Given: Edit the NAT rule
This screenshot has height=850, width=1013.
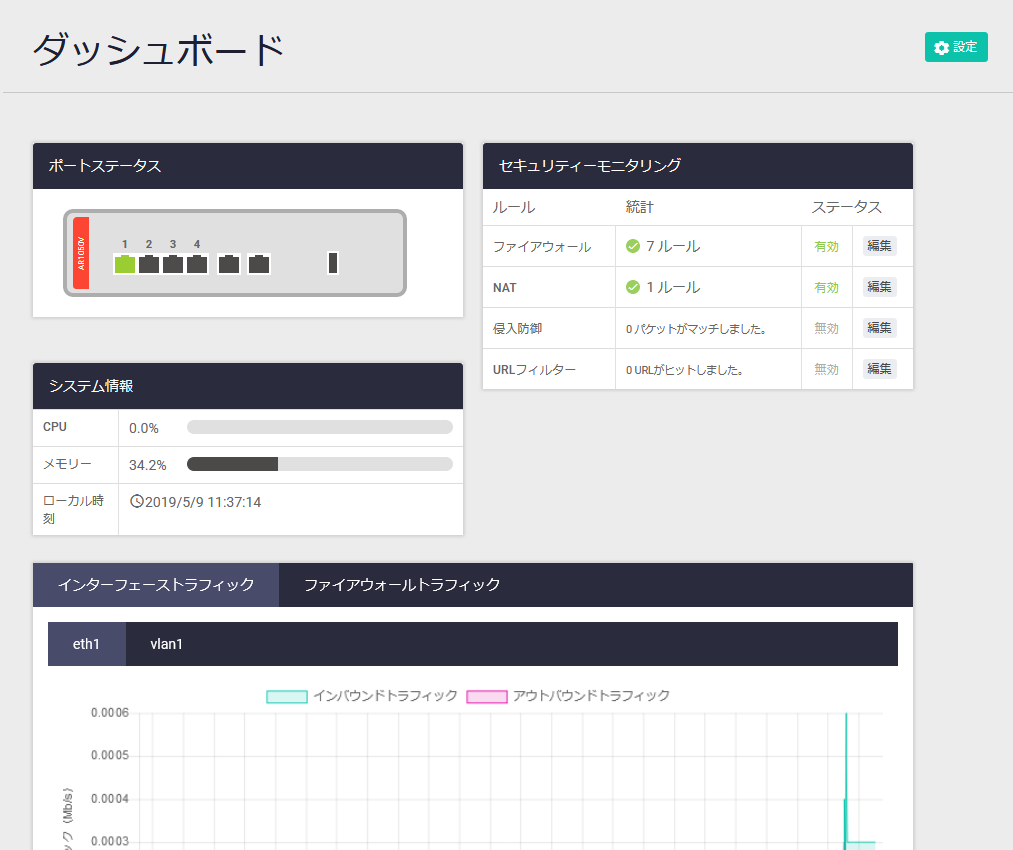Looking at the screenshot, I should pos(879,287).
